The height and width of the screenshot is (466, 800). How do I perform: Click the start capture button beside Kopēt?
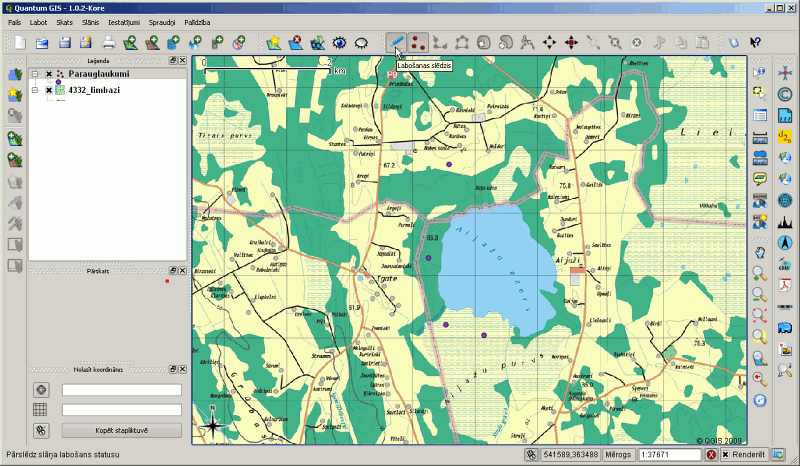41,430
